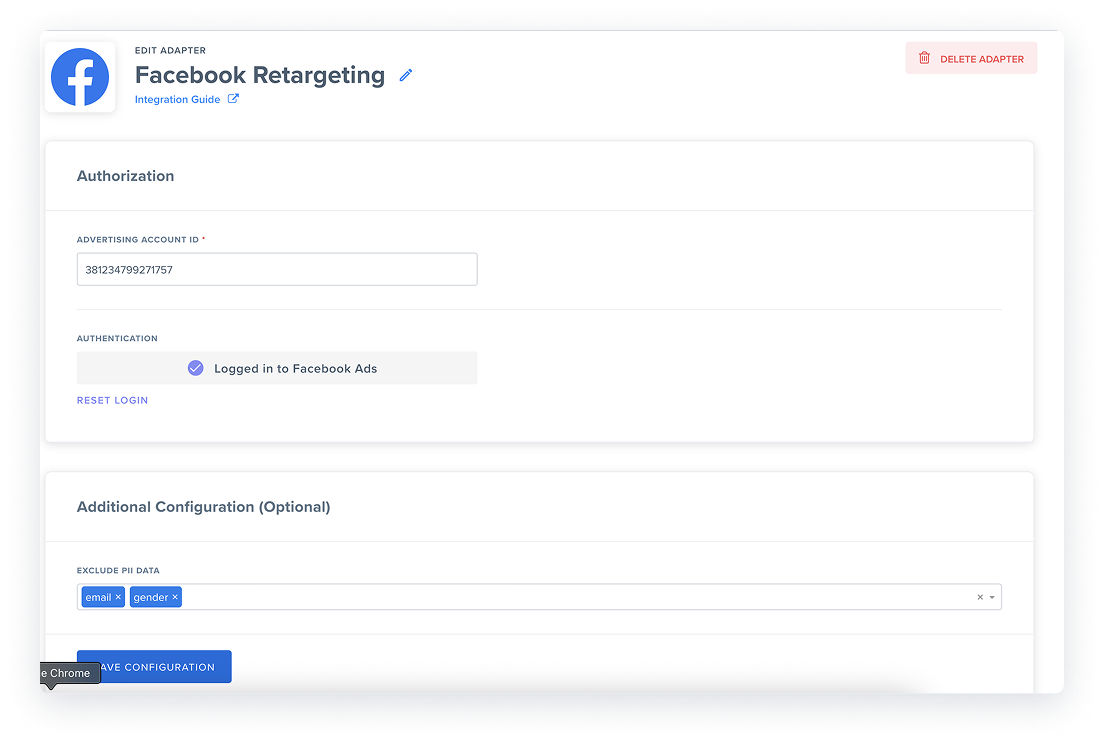Click the Delete Adapter button
The width and height of the screenshot is (1104, 744).
pyautogui.click(x=971, y=58)
